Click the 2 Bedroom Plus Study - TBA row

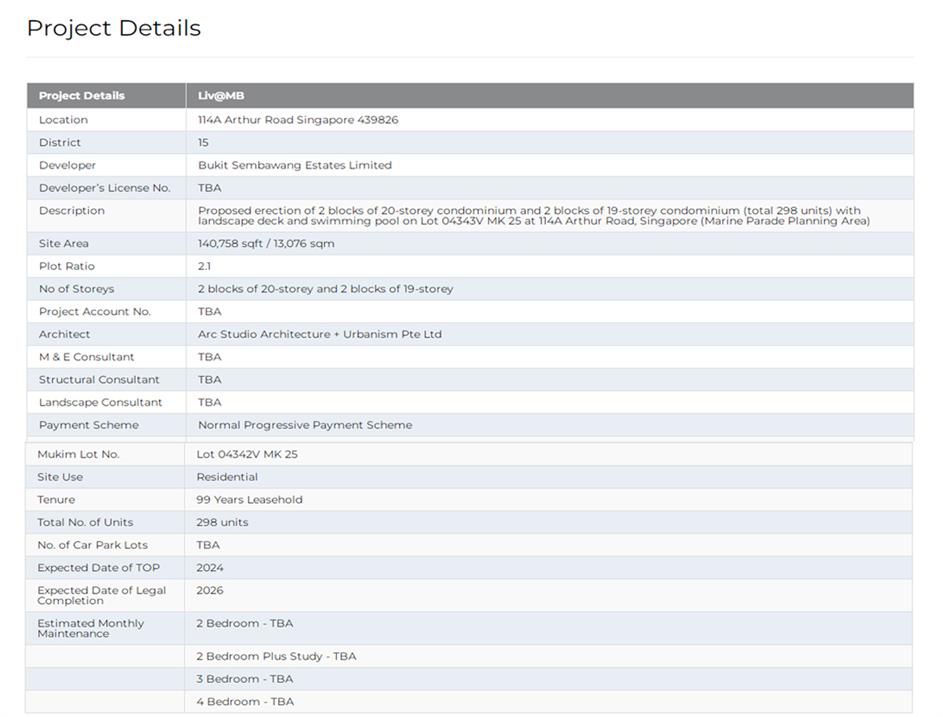coord(276,657)
